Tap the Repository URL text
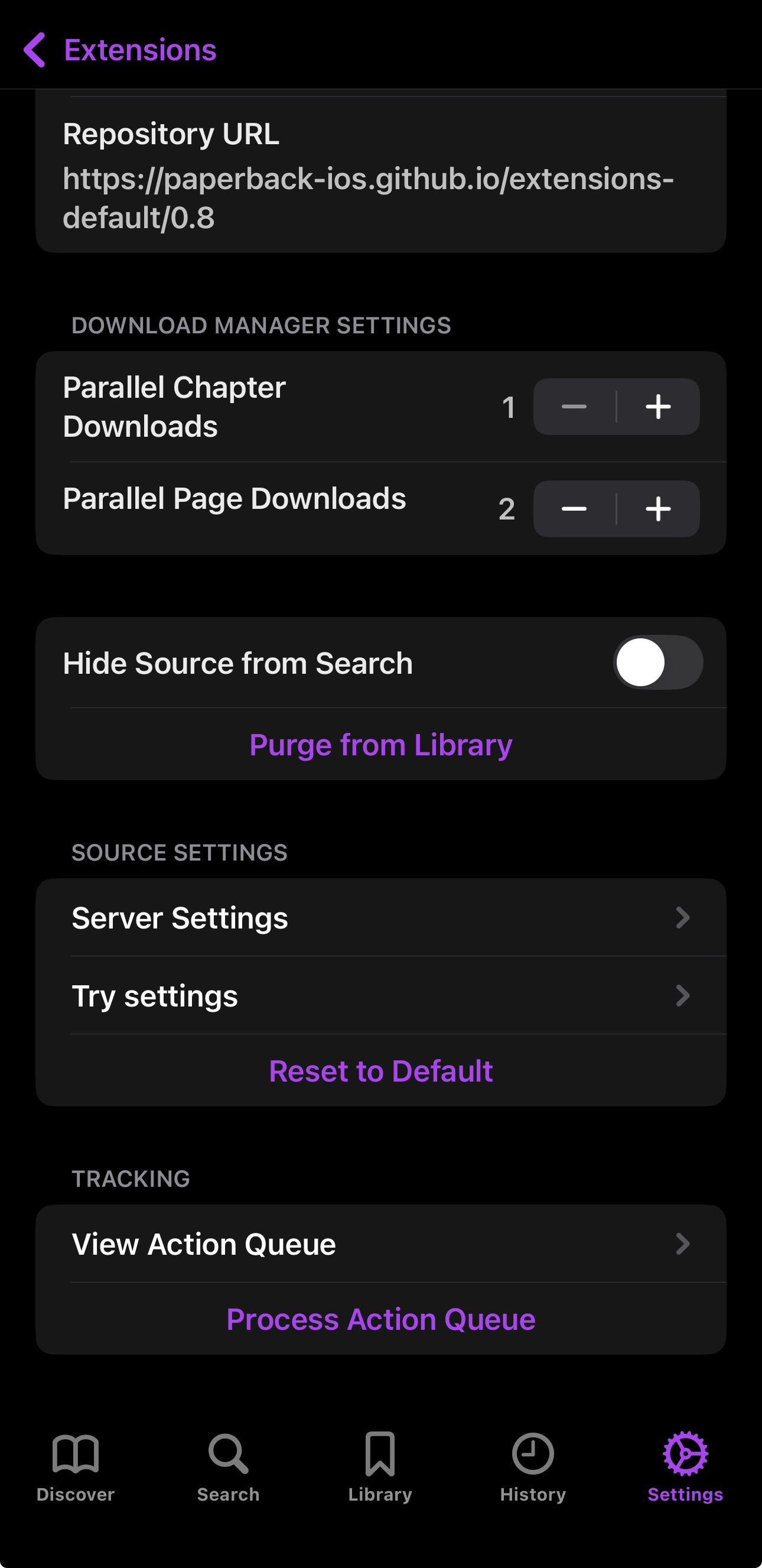 click(368, 198)
